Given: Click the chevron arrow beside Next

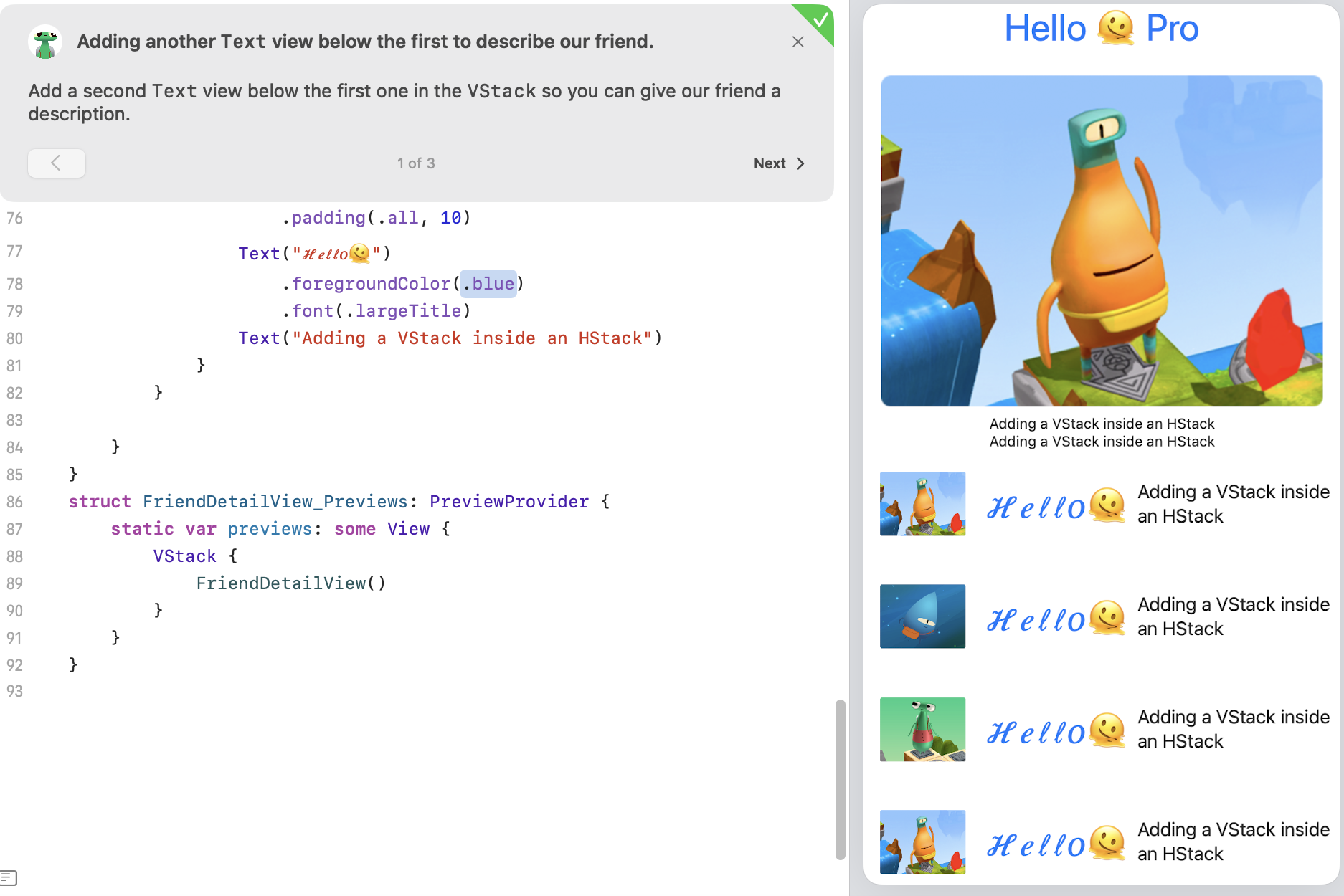Looking at the screenshot, I should click(x=800, y=163).
